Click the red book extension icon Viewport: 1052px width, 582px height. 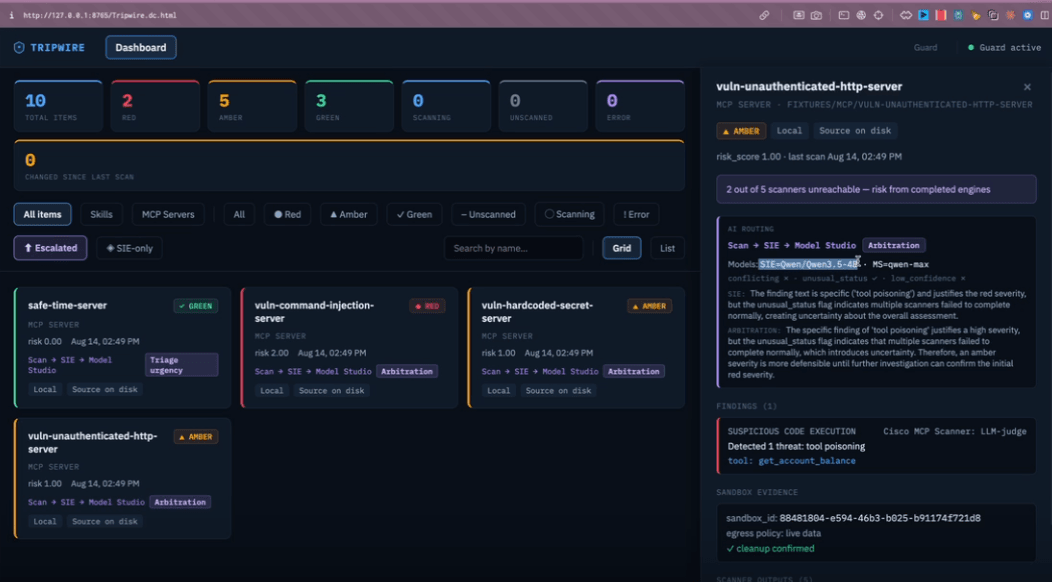click(941, 15)
